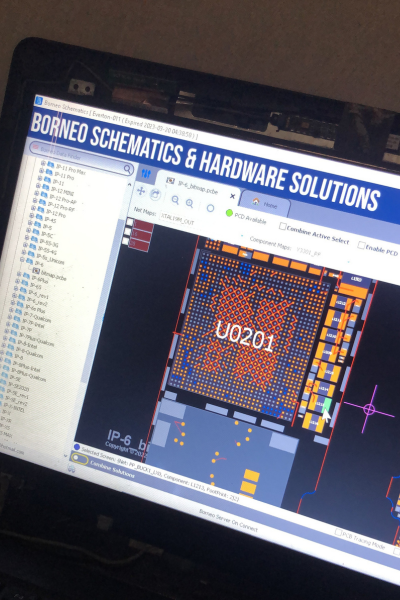Expand the IP-11 Pro Max folder

(43, 162)
